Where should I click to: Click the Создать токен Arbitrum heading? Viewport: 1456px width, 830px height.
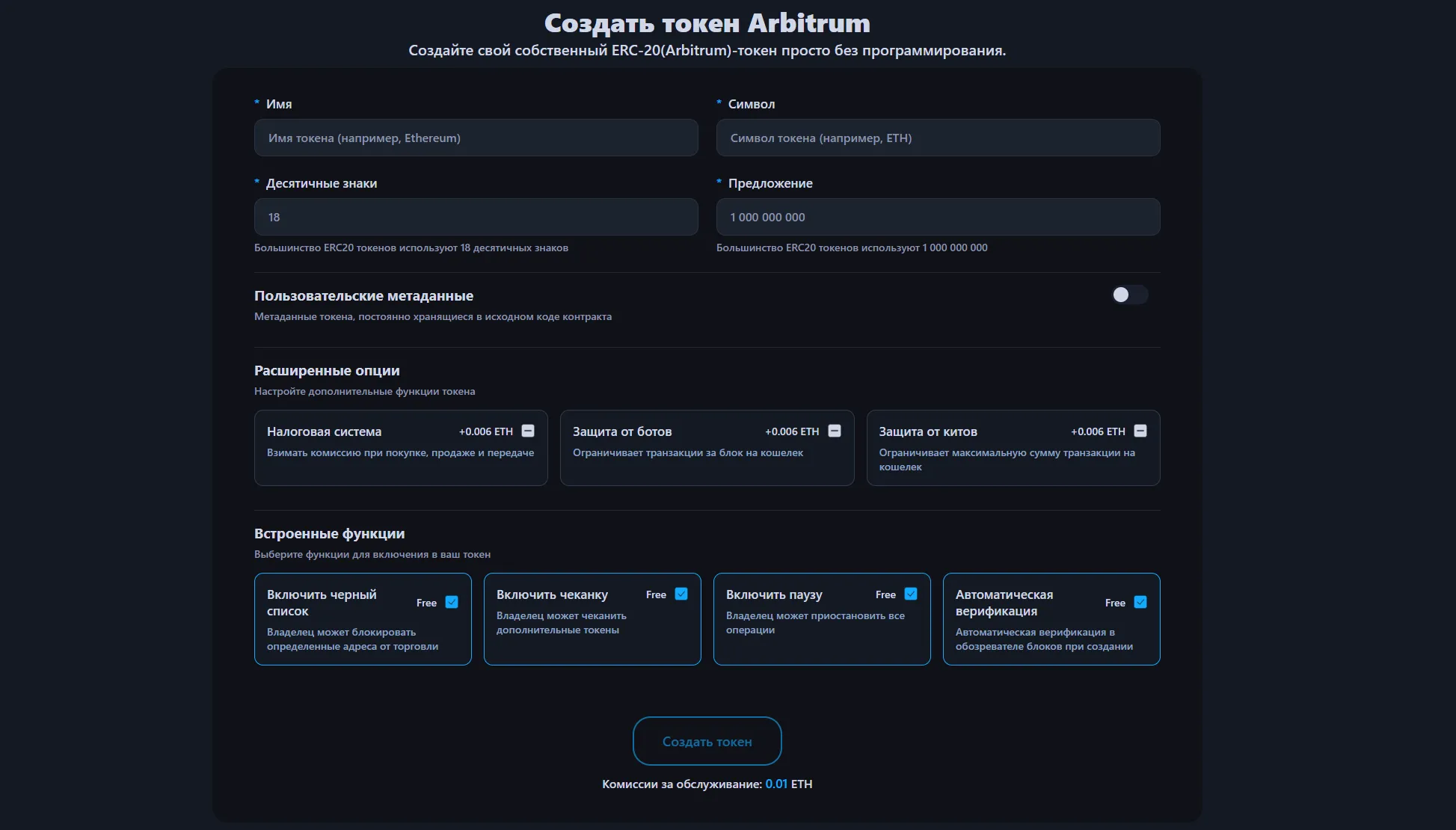click(707, 23)
